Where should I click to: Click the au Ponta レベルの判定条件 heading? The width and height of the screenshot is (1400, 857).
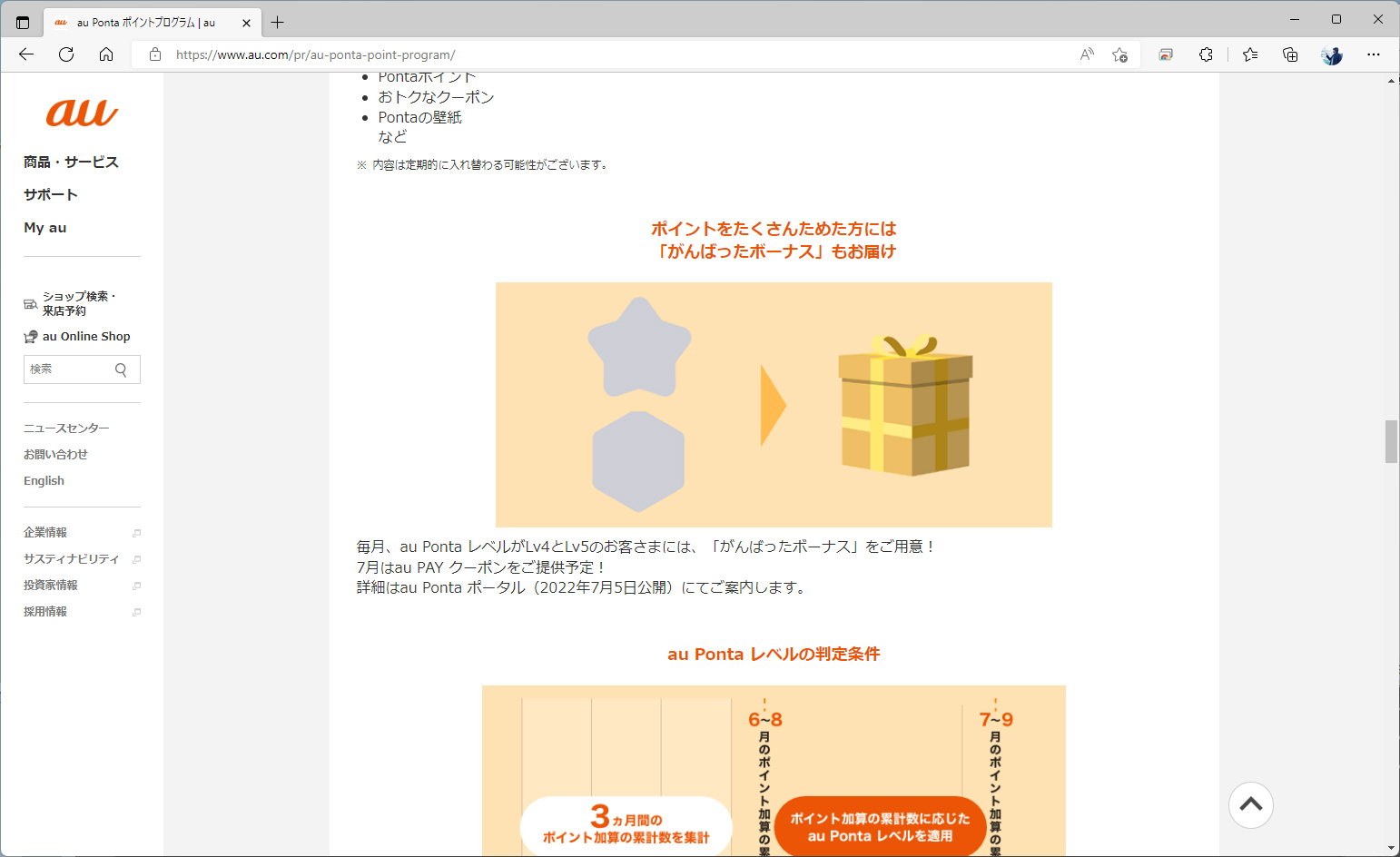(774, 655)
